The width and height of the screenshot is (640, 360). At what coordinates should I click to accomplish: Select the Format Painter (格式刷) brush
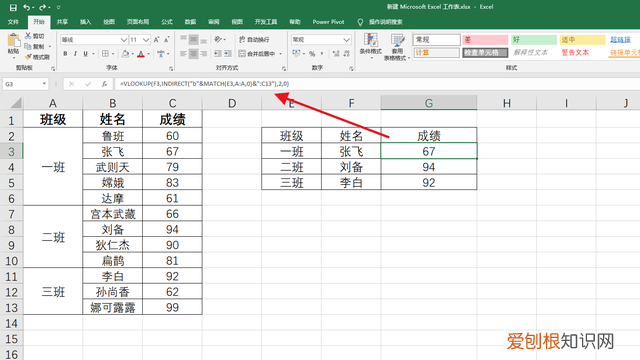point(28,57)
